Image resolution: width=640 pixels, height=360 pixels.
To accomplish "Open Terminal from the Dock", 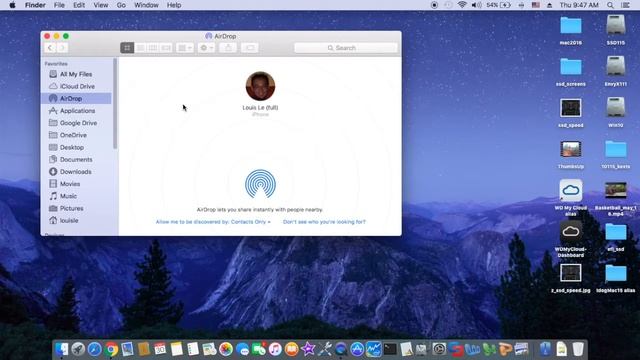I will (x=390, y=349).
